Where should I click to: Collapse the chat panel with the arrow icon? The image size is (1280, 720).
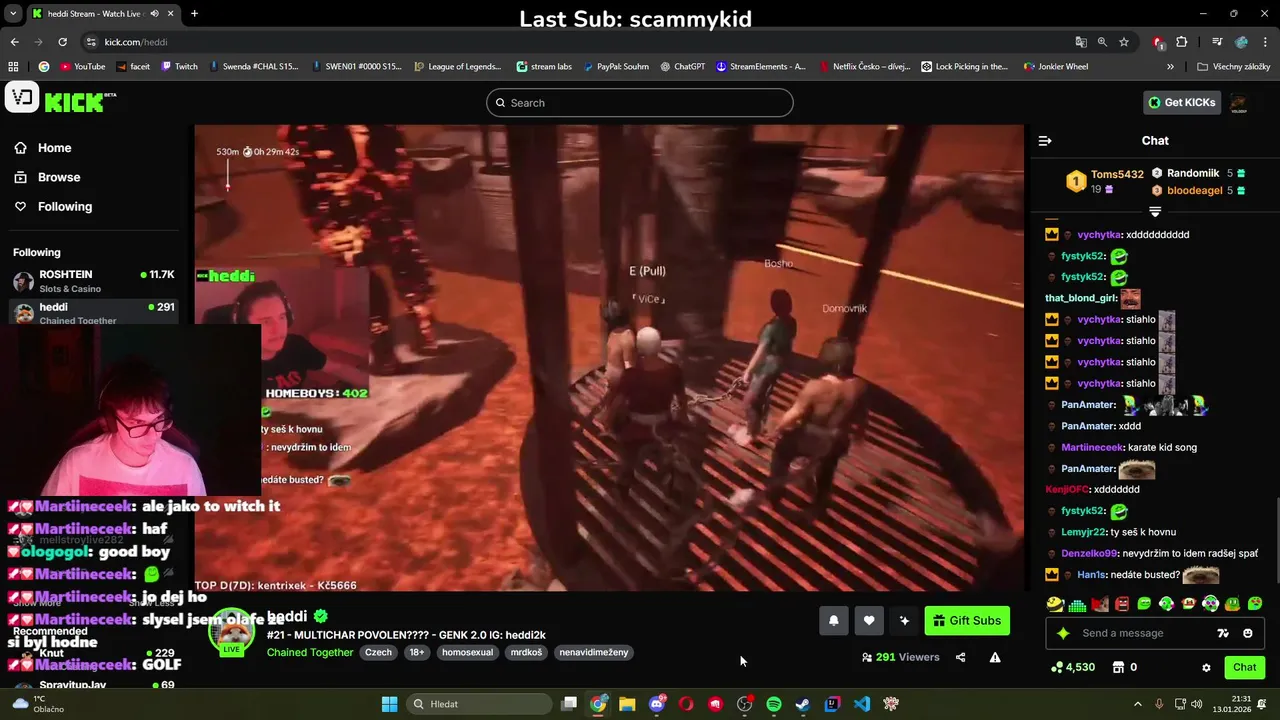[1045, 141]
